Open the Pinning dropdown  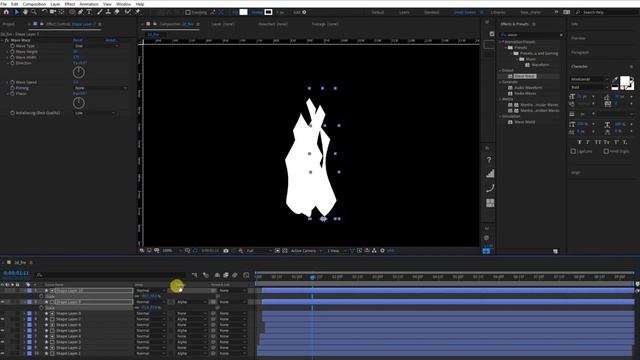(100, 88)
